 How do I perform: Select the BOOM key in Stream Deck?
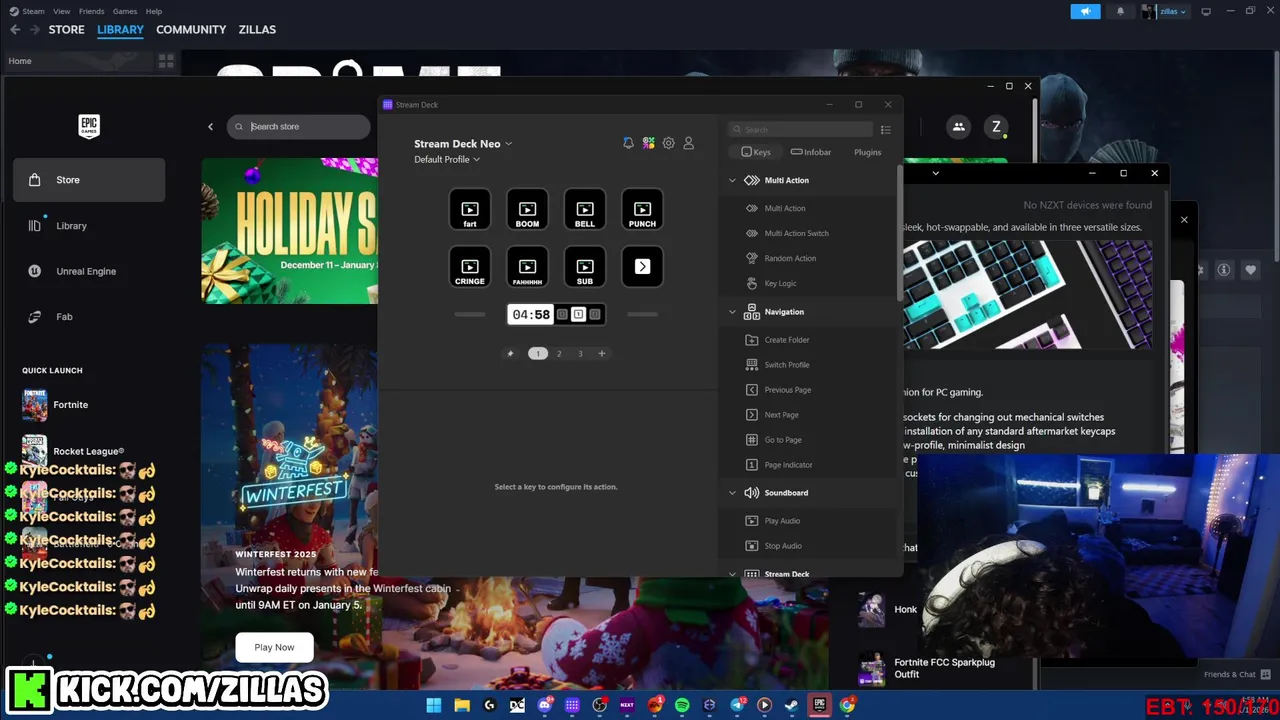pos(527,209)
